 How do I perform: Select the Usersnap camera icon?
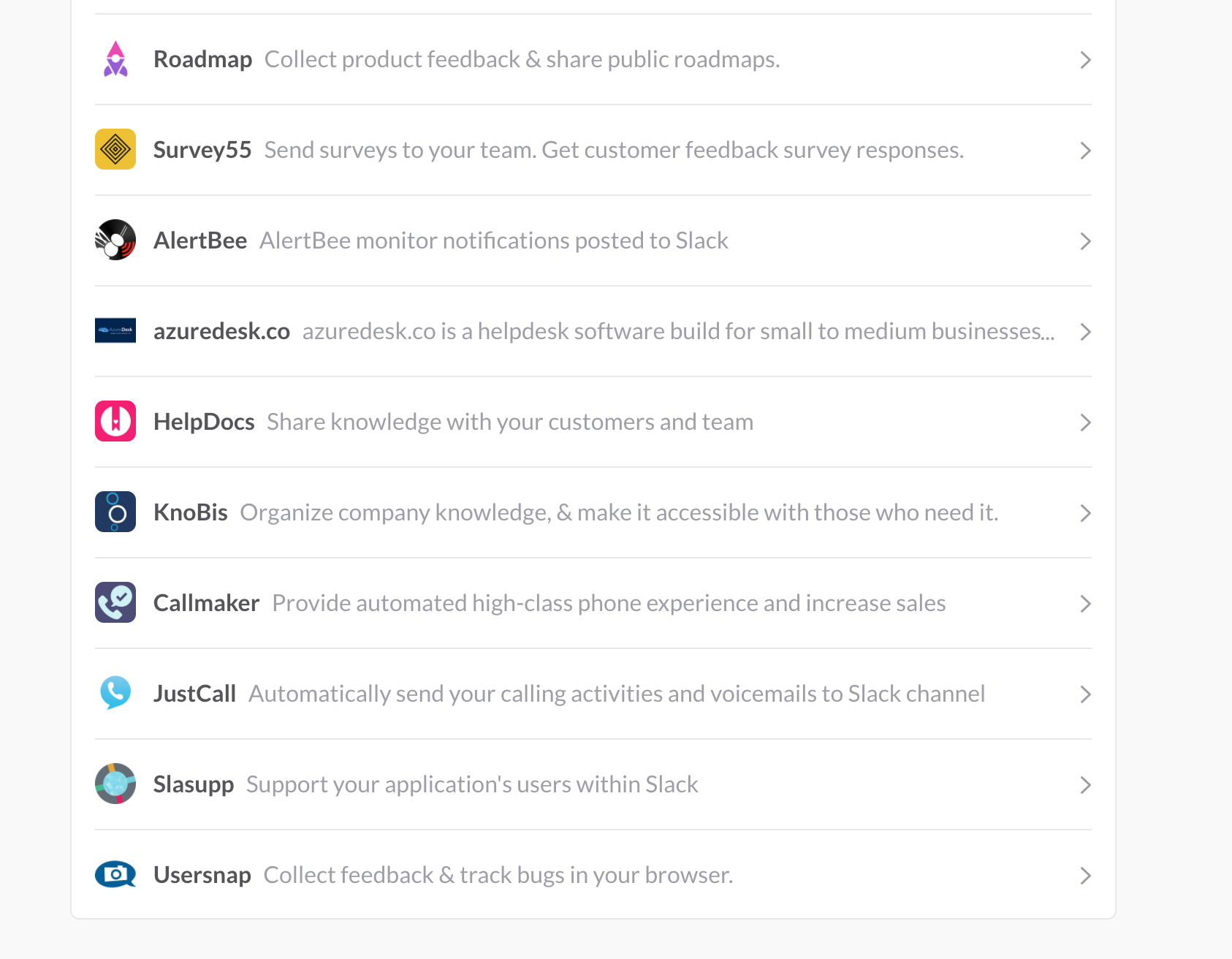point(115,874)
